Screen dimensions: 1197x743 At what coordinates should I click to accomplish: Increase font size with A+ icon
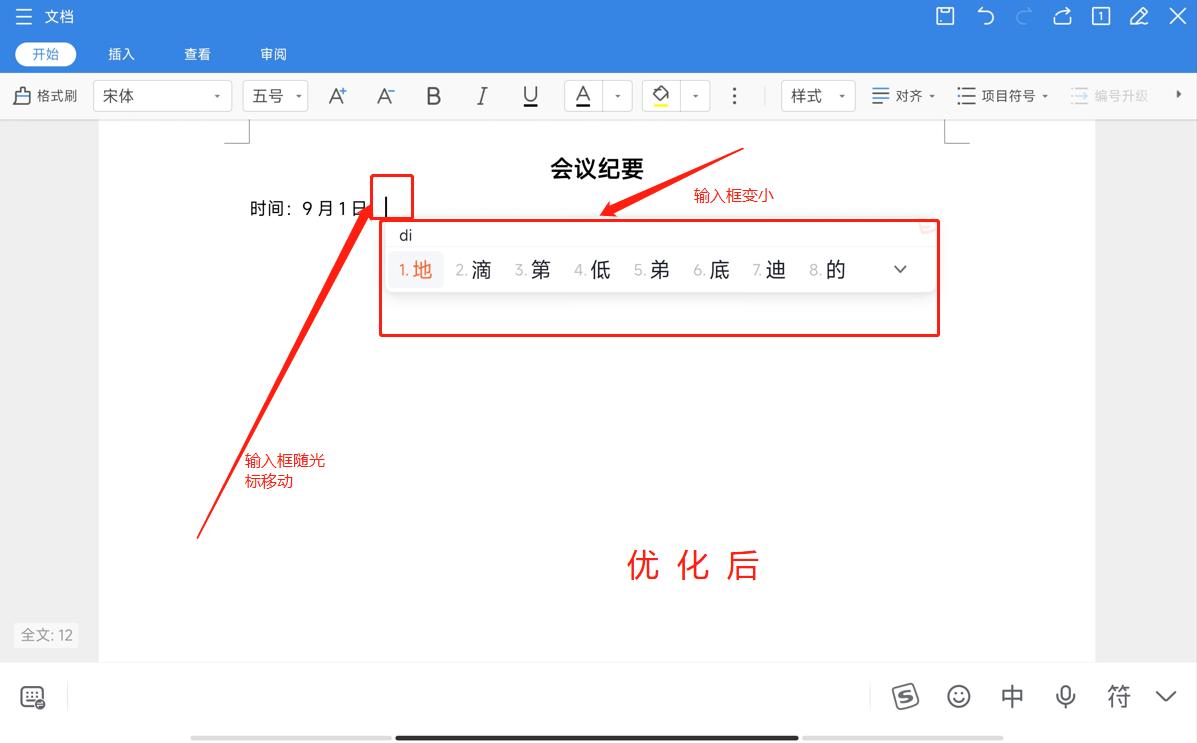[x=337, y=95]
